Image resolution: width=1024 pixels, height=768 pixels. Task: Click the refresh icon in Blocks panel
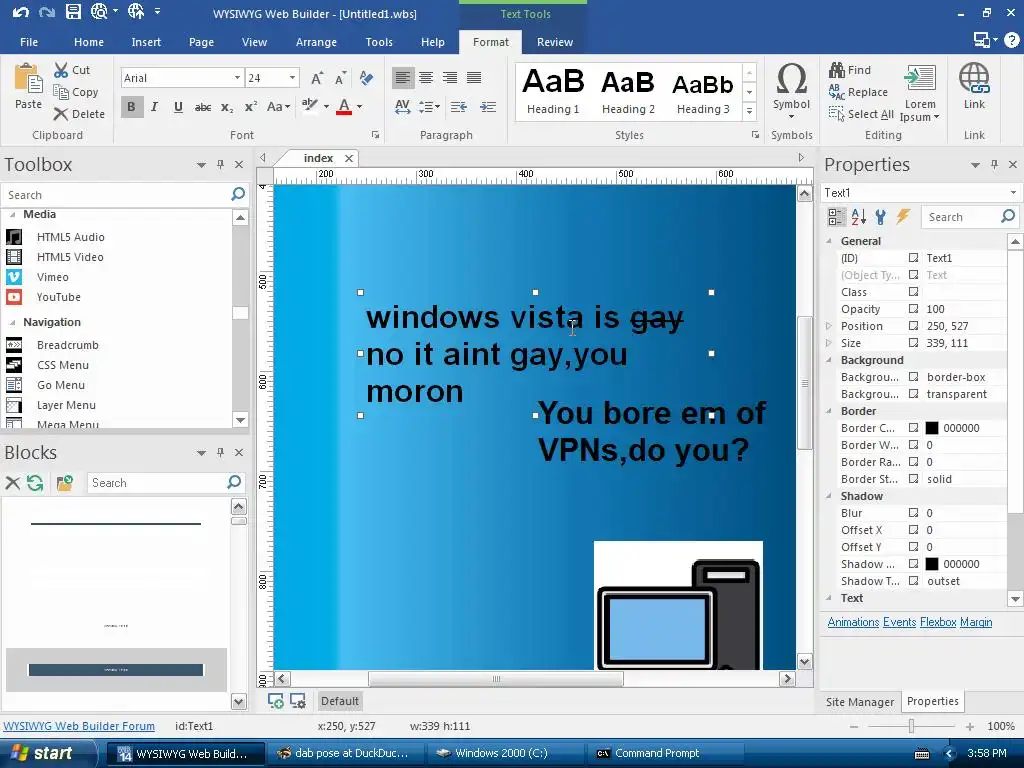[35, 483]
